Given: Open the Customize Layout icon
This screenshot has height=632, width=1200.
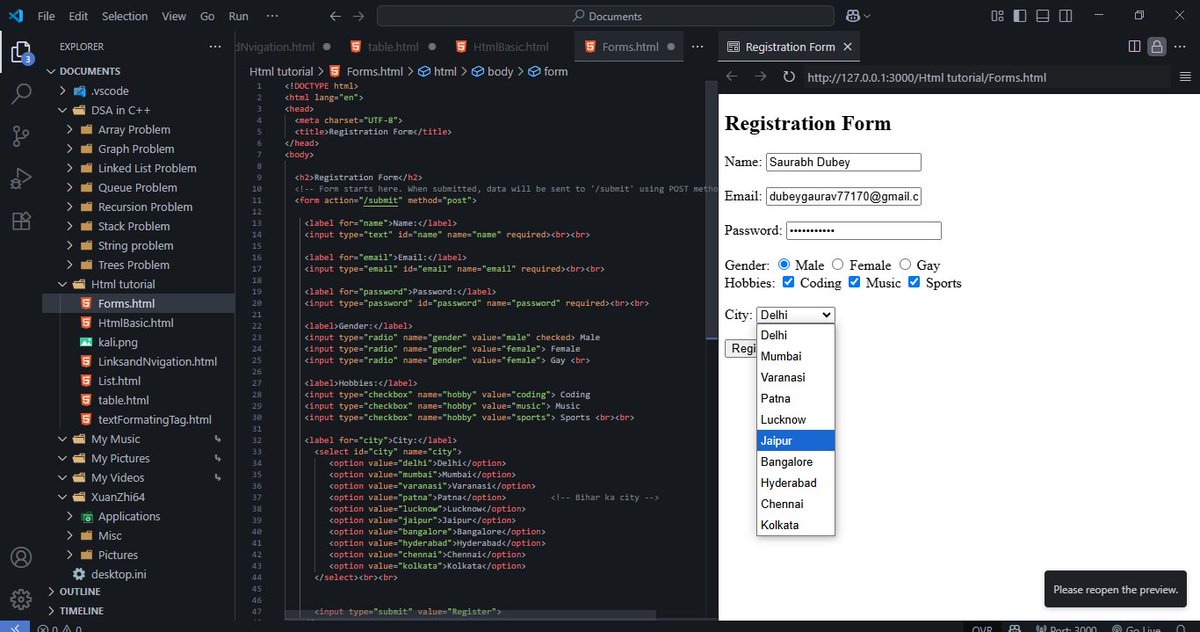Looking at the screenshot, I should 997,16.
